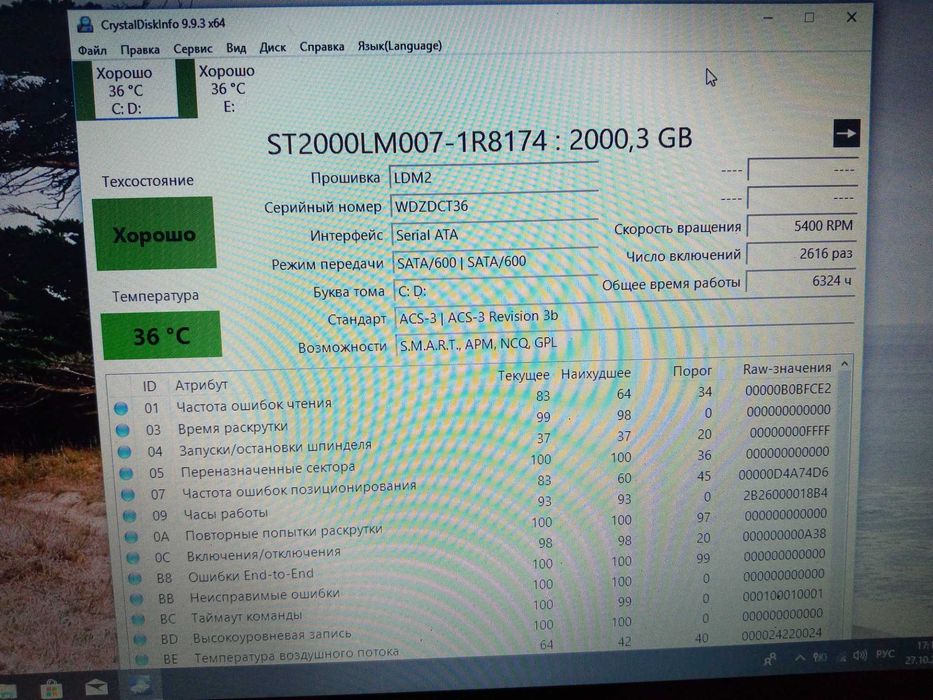Image resolution: width=933 pixels, height=700 pixels.
Task: Click the Интерфейс field Serial ATA
Action: coord(494,235)
